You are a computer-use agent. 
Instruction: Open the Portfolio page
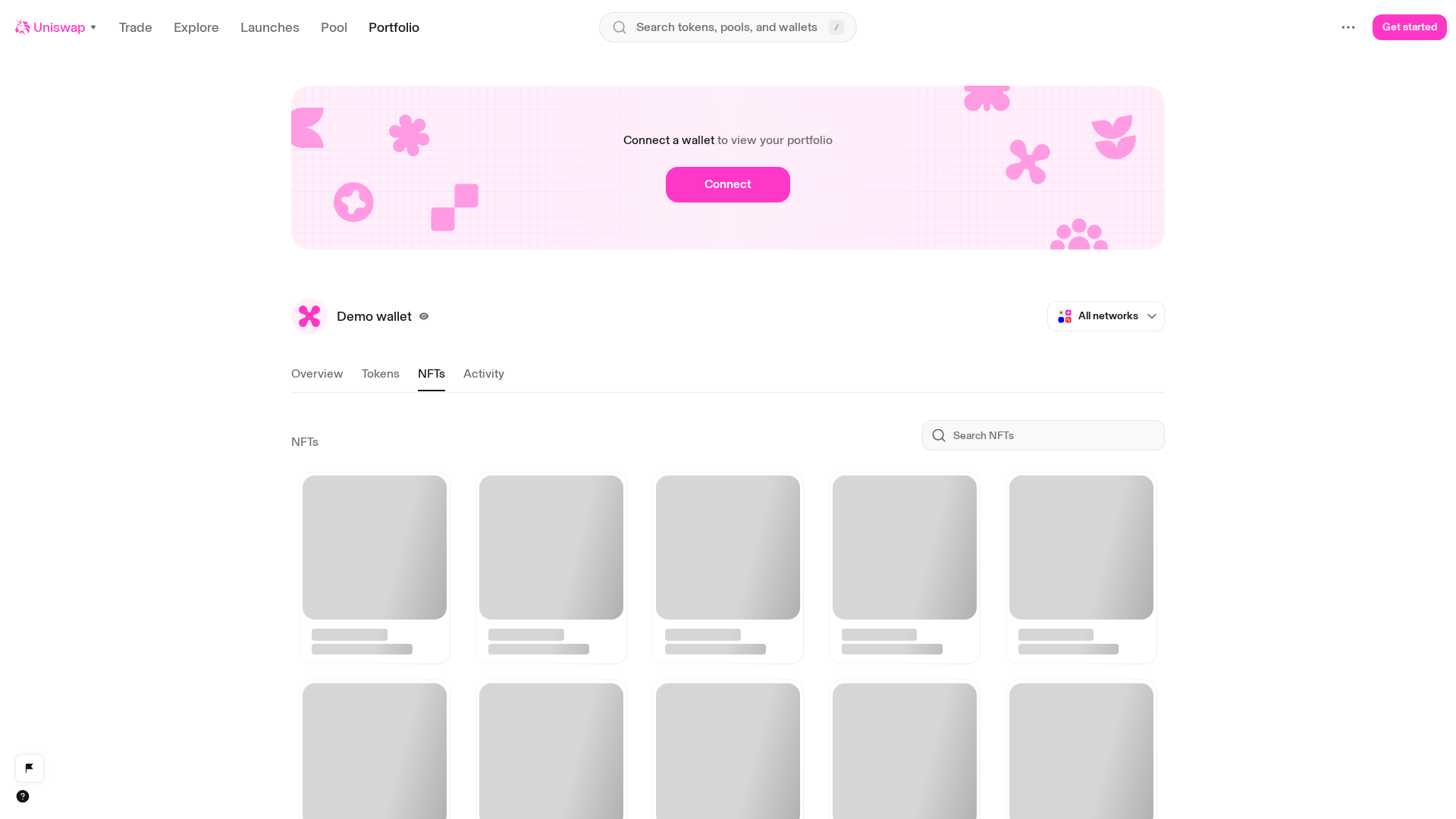[394, 27]
